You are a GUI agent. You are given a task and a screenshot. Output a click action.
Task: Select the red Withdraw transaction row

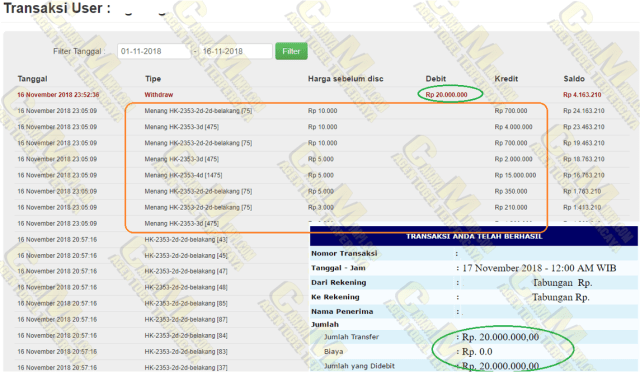coord(322,95)
